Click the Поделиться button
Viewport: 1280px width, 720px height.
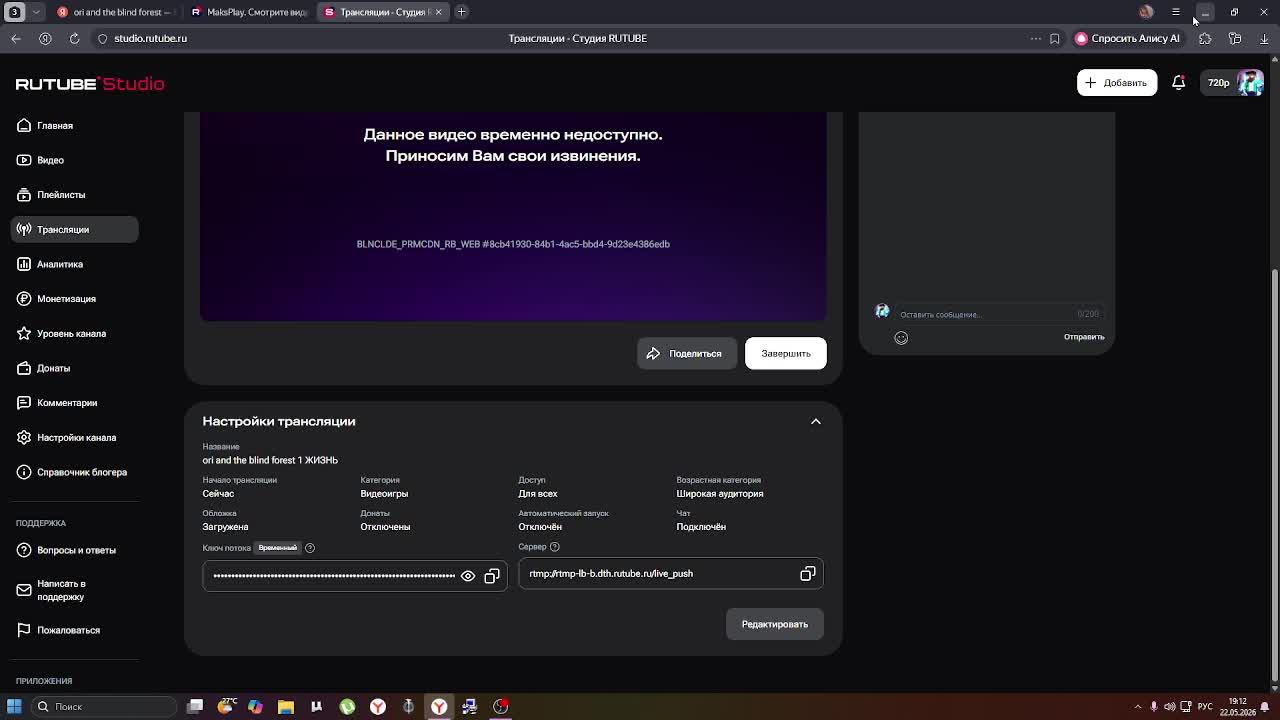[x=686, y=353]
